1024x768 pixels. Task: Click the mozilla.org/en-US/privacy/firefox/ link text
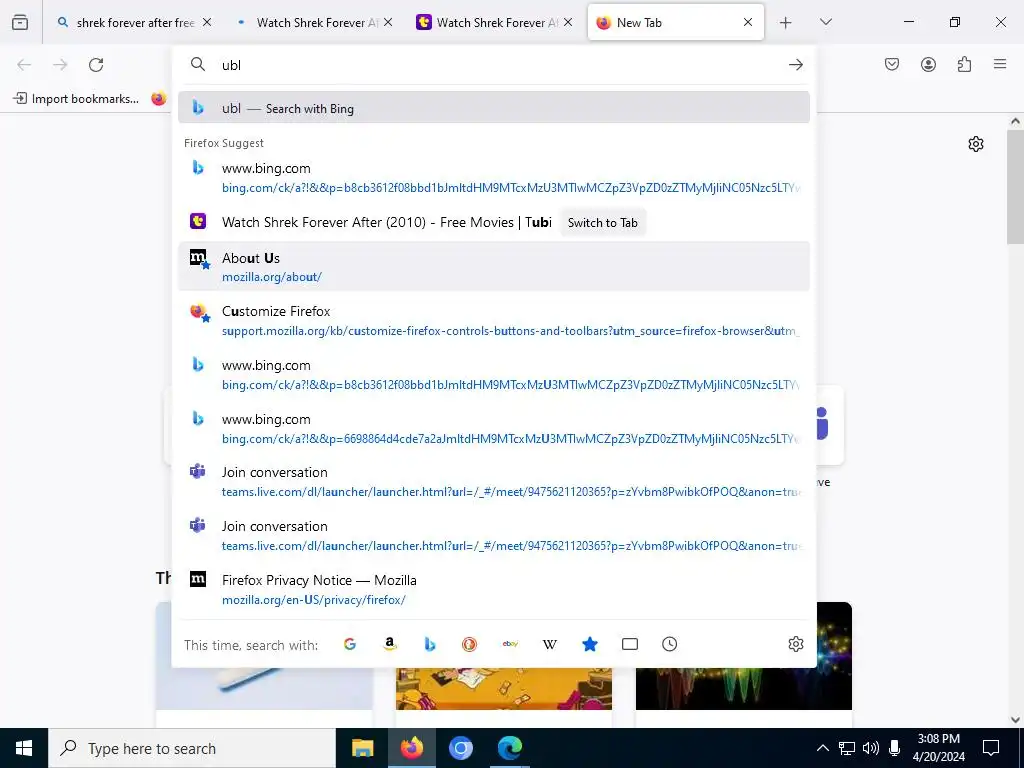click(313, 600)
